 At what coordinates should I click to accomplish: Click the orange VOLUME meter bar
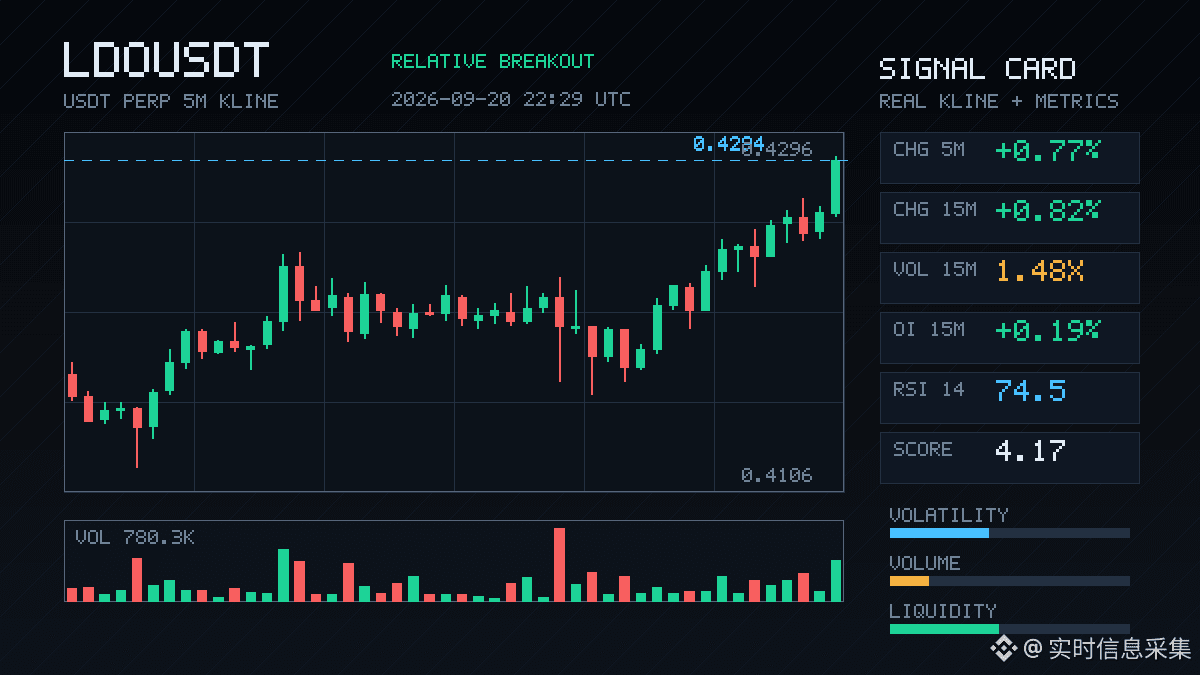909,581
